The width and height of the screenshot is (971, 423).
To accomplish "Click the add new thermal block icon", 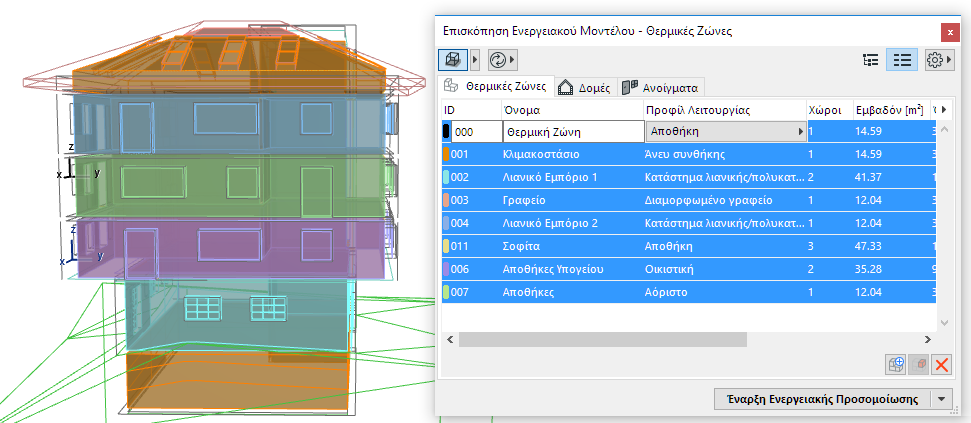I will [896, 365].
